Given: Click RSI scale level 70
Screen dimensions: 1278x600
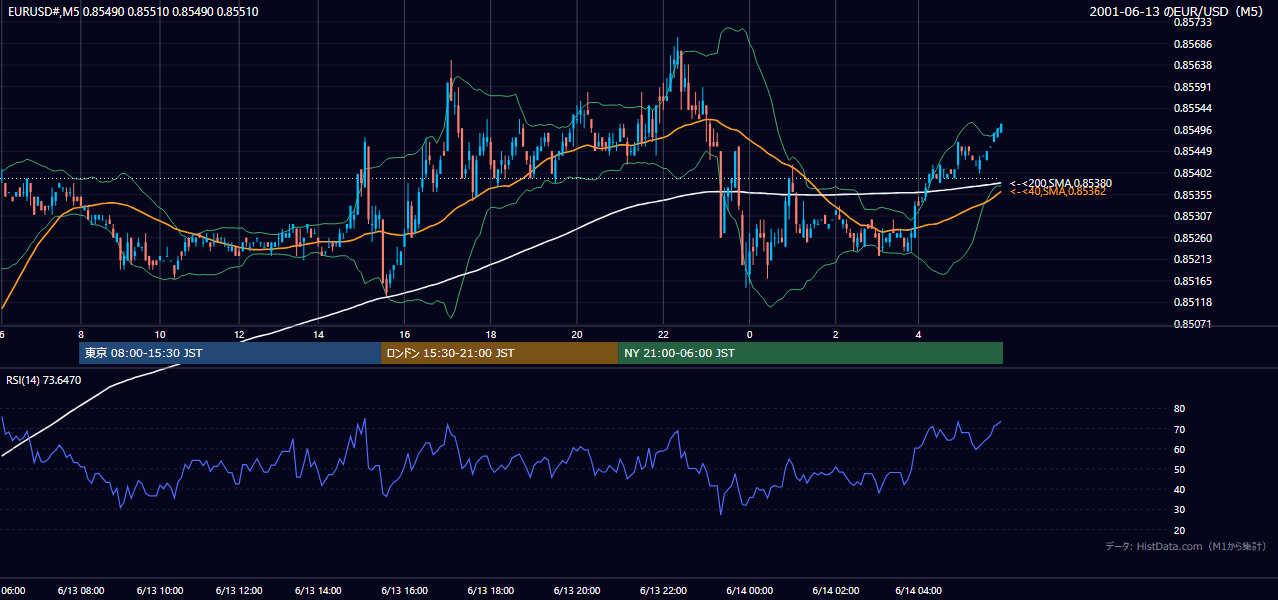Looking at the screenshot, I should tap(1180, 429).
